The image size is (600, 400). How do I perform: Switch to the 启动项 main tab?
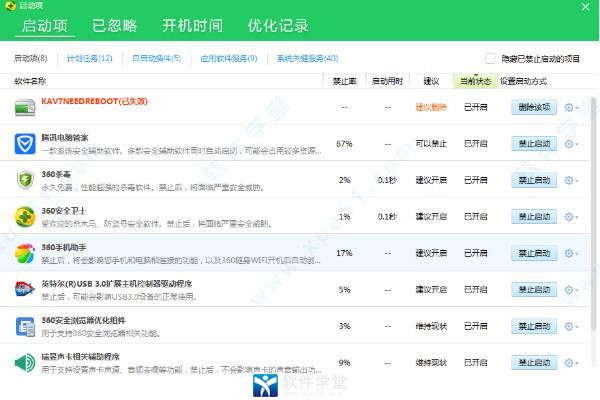(44, 26)
